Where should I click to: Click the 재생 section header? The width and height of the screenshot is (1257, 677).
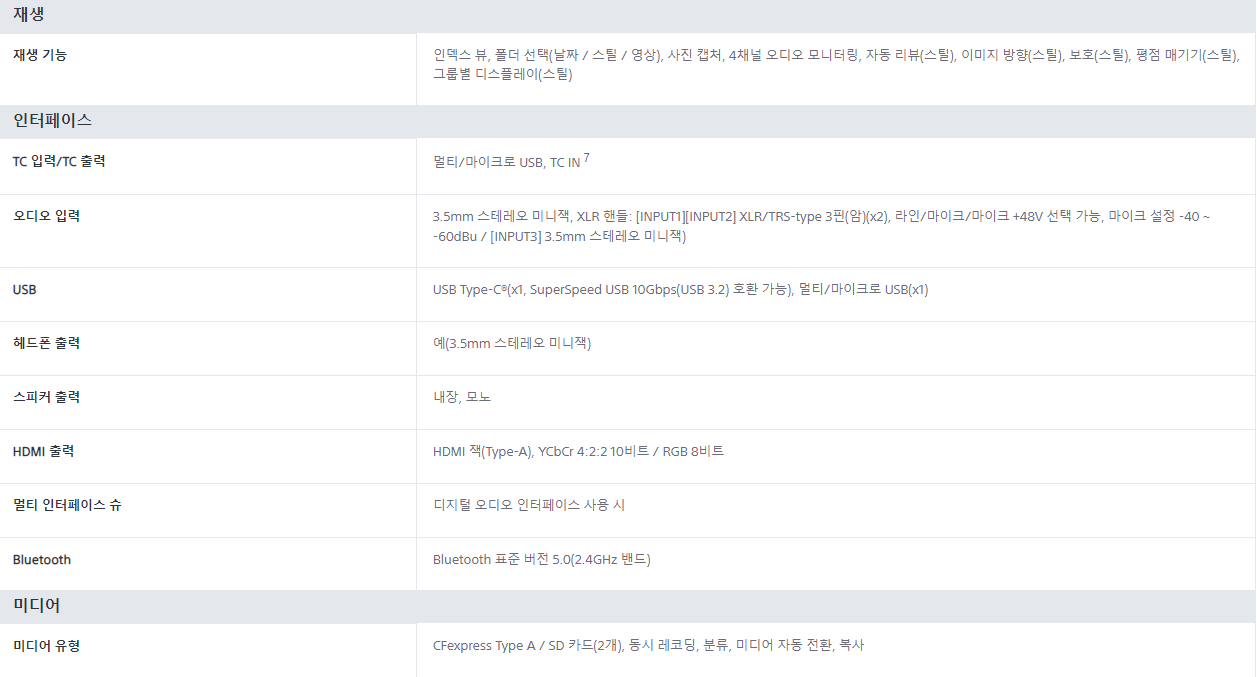pos(29,14)
